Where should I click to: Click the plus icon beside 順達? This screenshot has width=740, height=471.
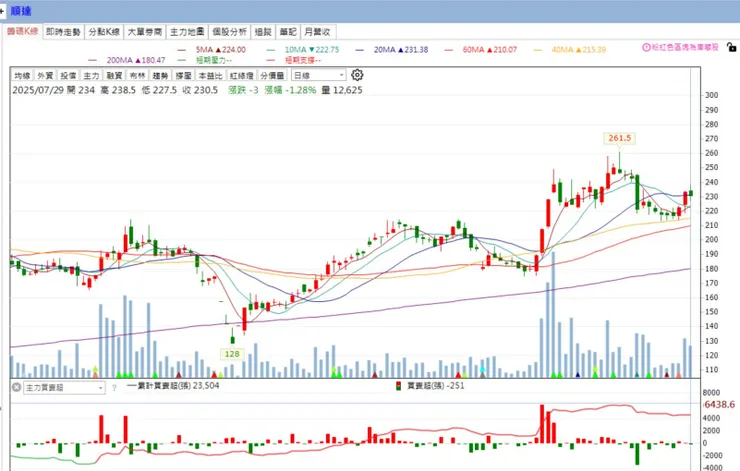tap(2, 10)
